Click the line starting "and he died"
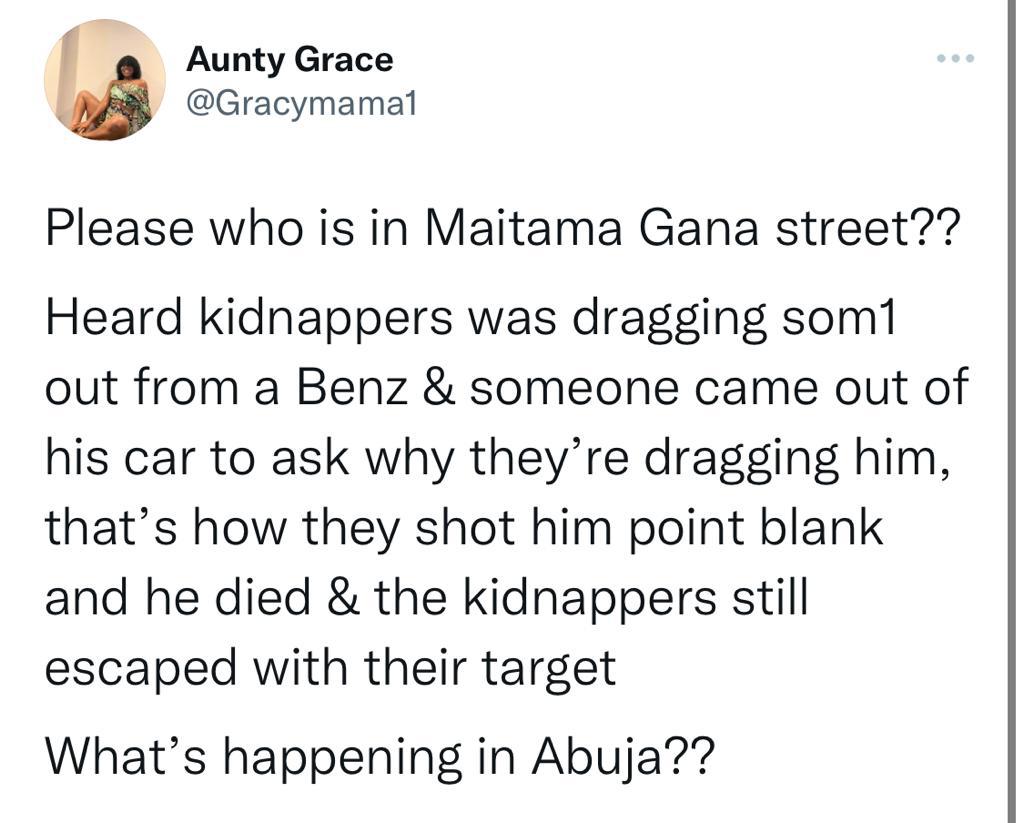Screen dimensions: 1024x823 click(426, 598)
